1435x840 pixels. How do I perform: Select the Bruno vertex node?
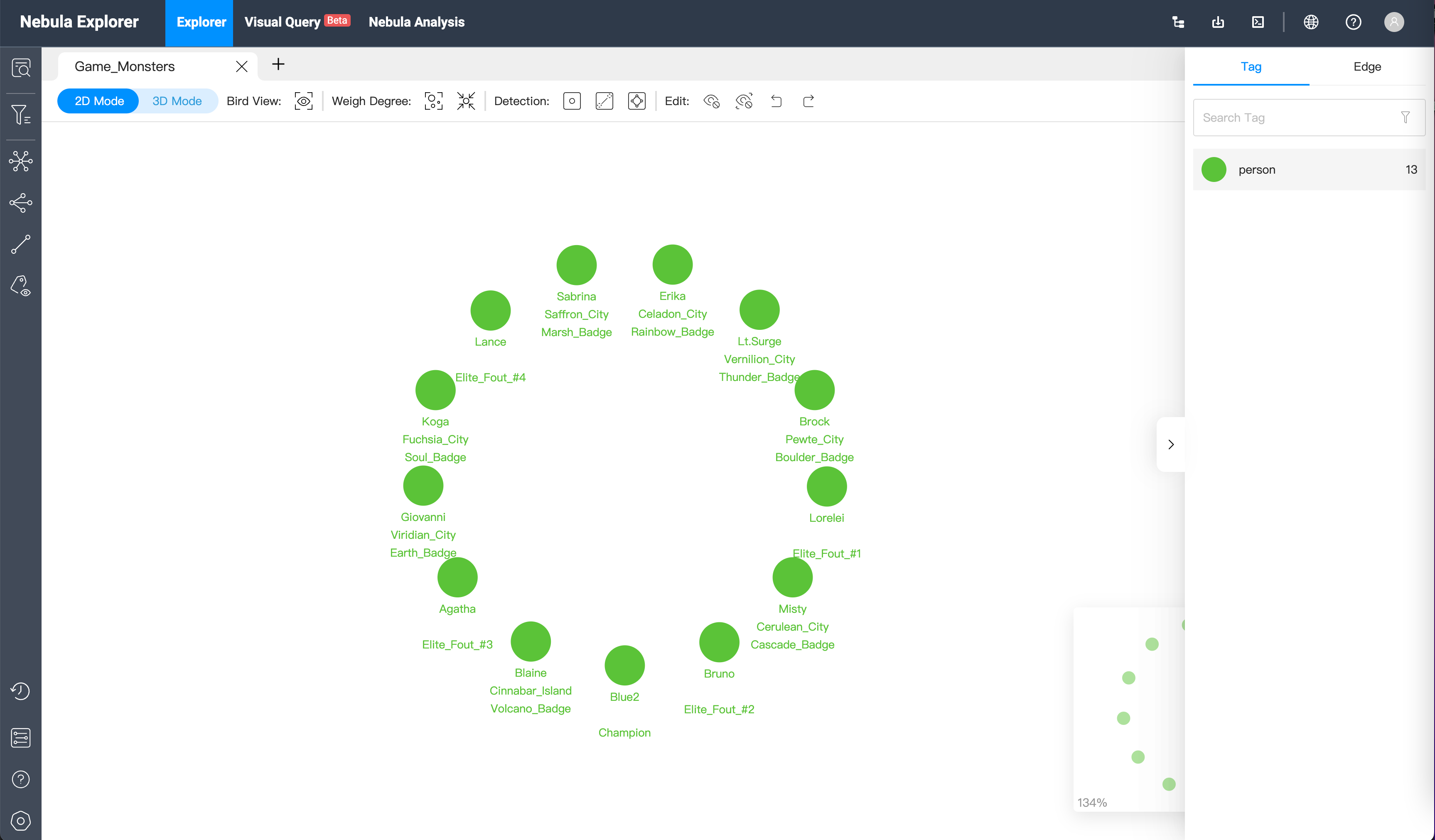coord(719,642)
